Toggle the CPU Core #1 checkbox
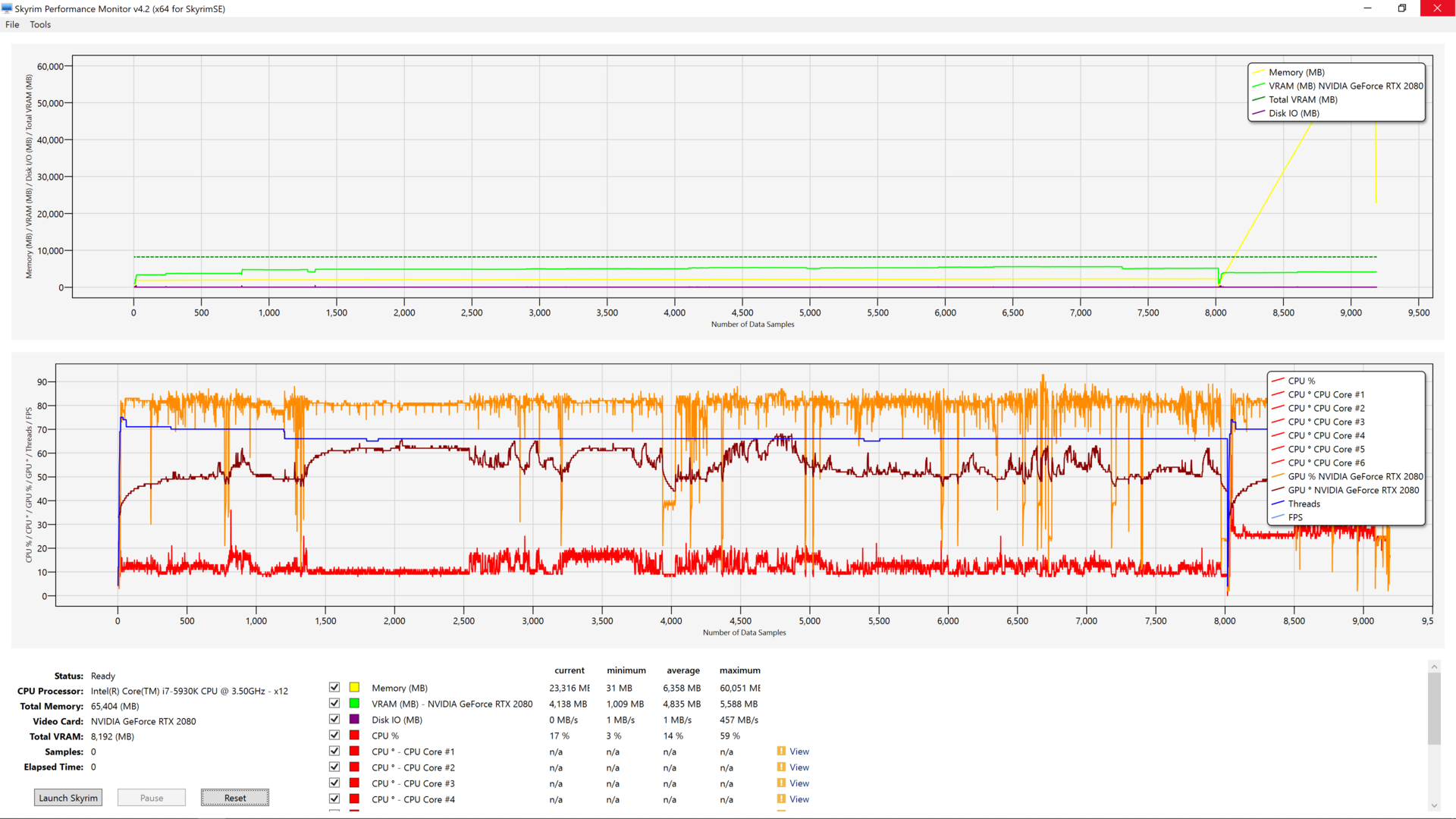This screenshot has height=819, width=1456. point(334,751)
